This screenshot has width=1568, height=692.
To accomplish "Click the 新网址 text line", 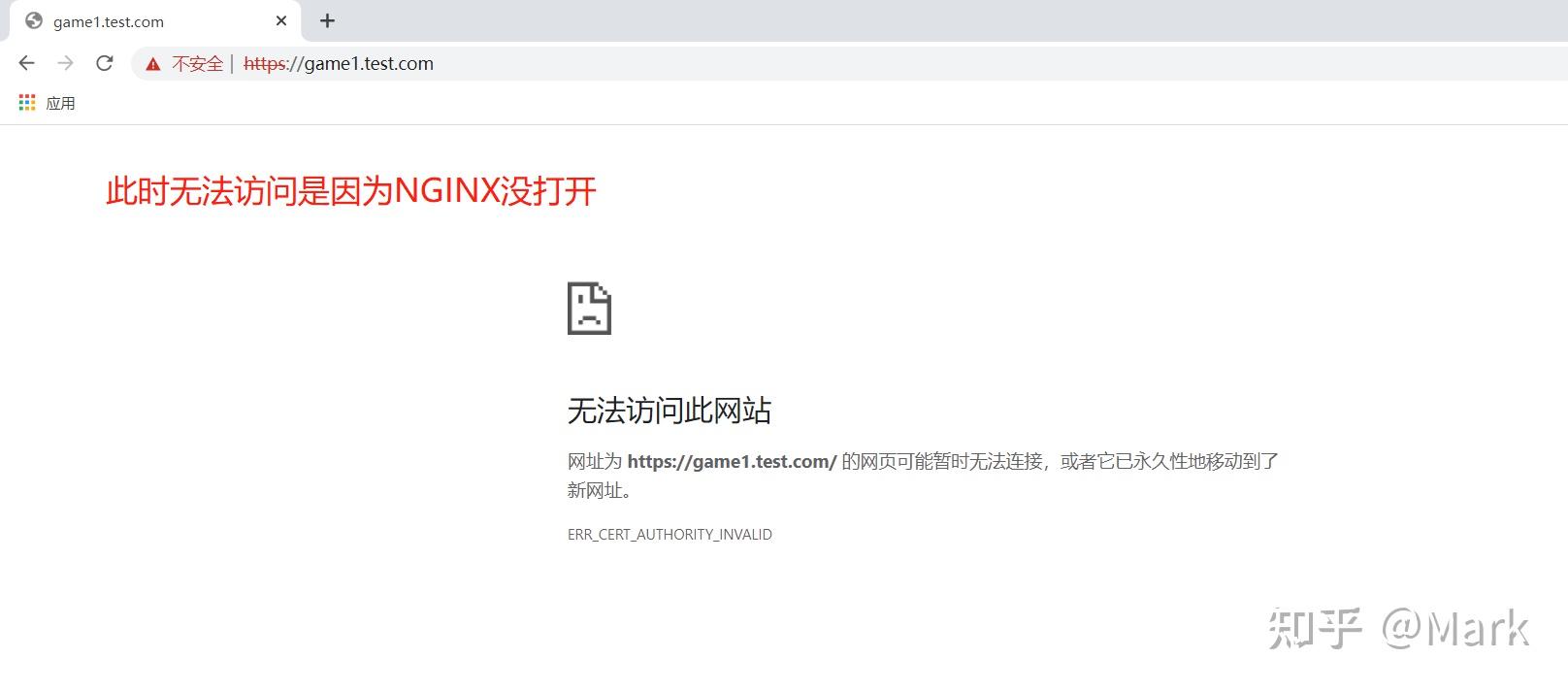I will tap(600, 491).
